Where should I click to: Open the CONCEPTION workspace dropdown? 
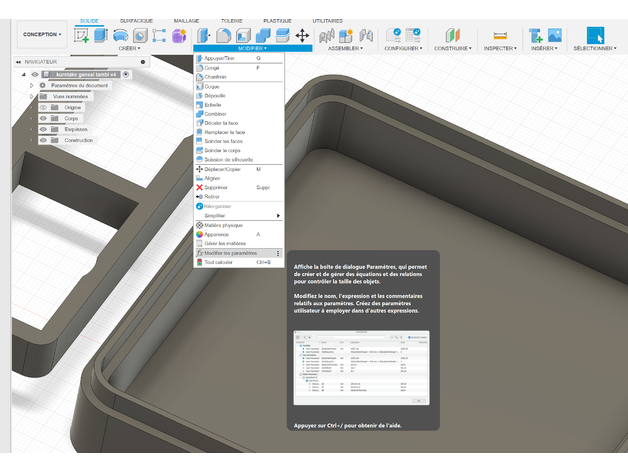point(41,34)
